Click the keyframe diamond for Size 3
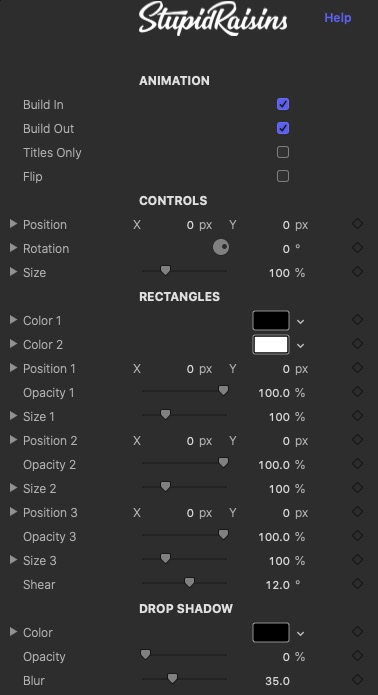Image resolution: width=378 pixels, height=695 pixels. [357, 560]
